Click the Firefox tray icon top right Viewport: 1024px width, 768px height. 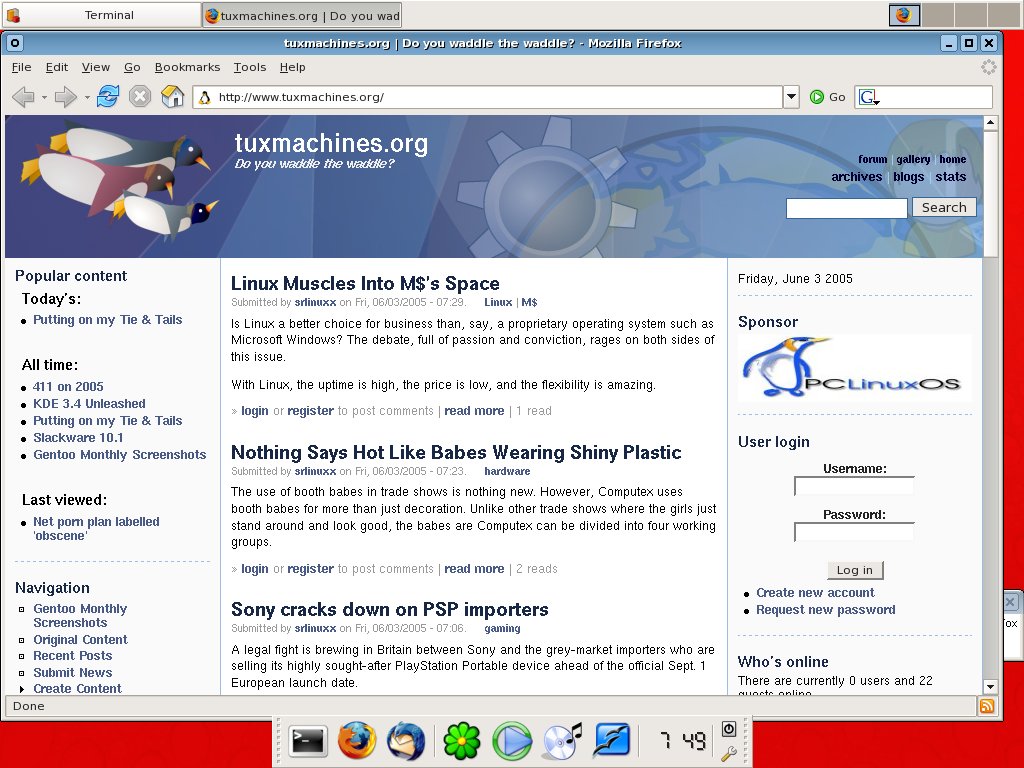coord(904,14)
